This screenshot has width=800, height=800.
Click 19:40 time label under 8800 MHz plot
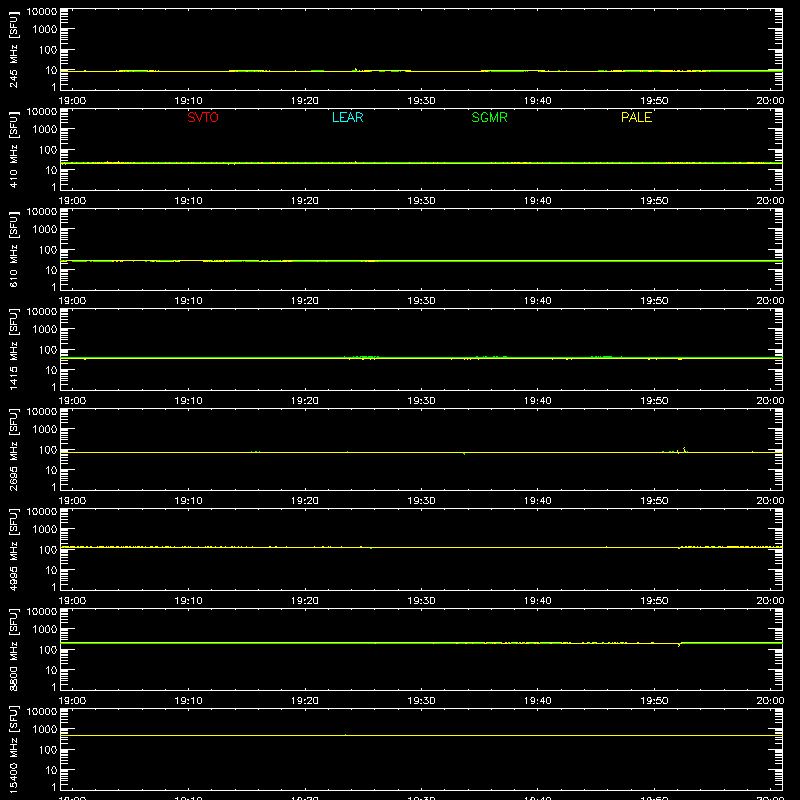tap(537, 701)
